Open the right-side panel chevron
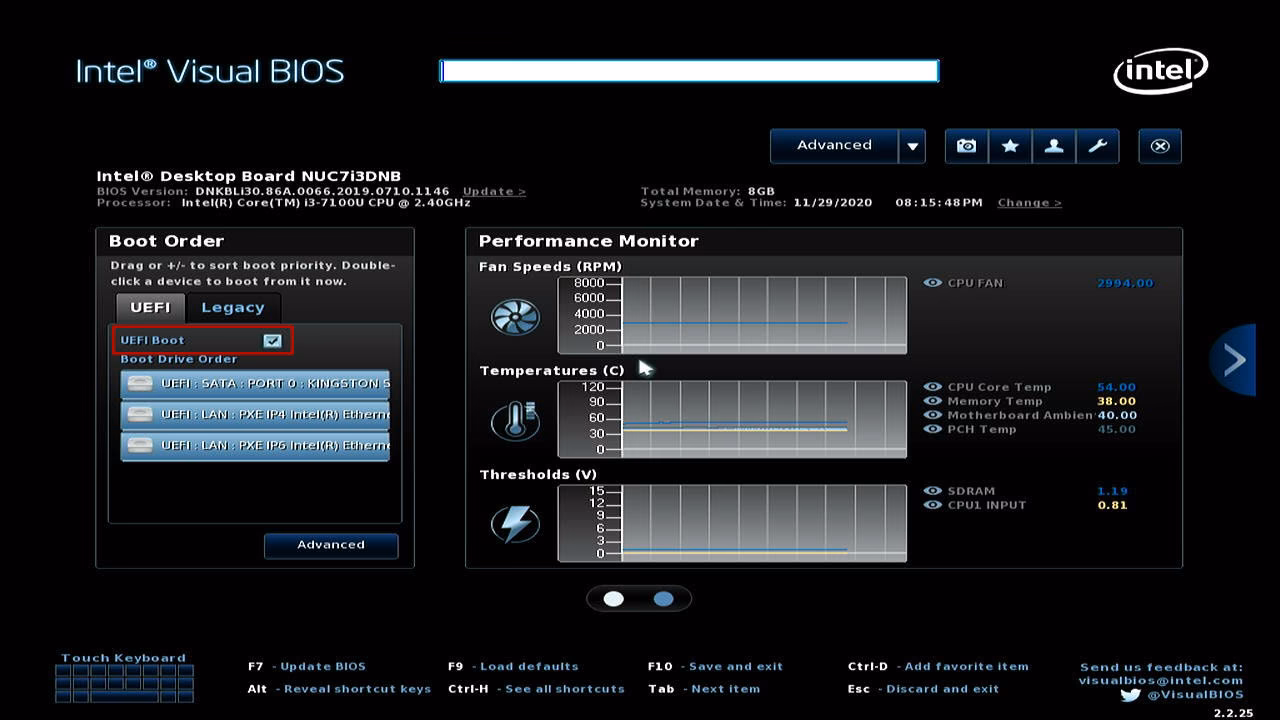The image size is (1280, 720). [1233, 359]
